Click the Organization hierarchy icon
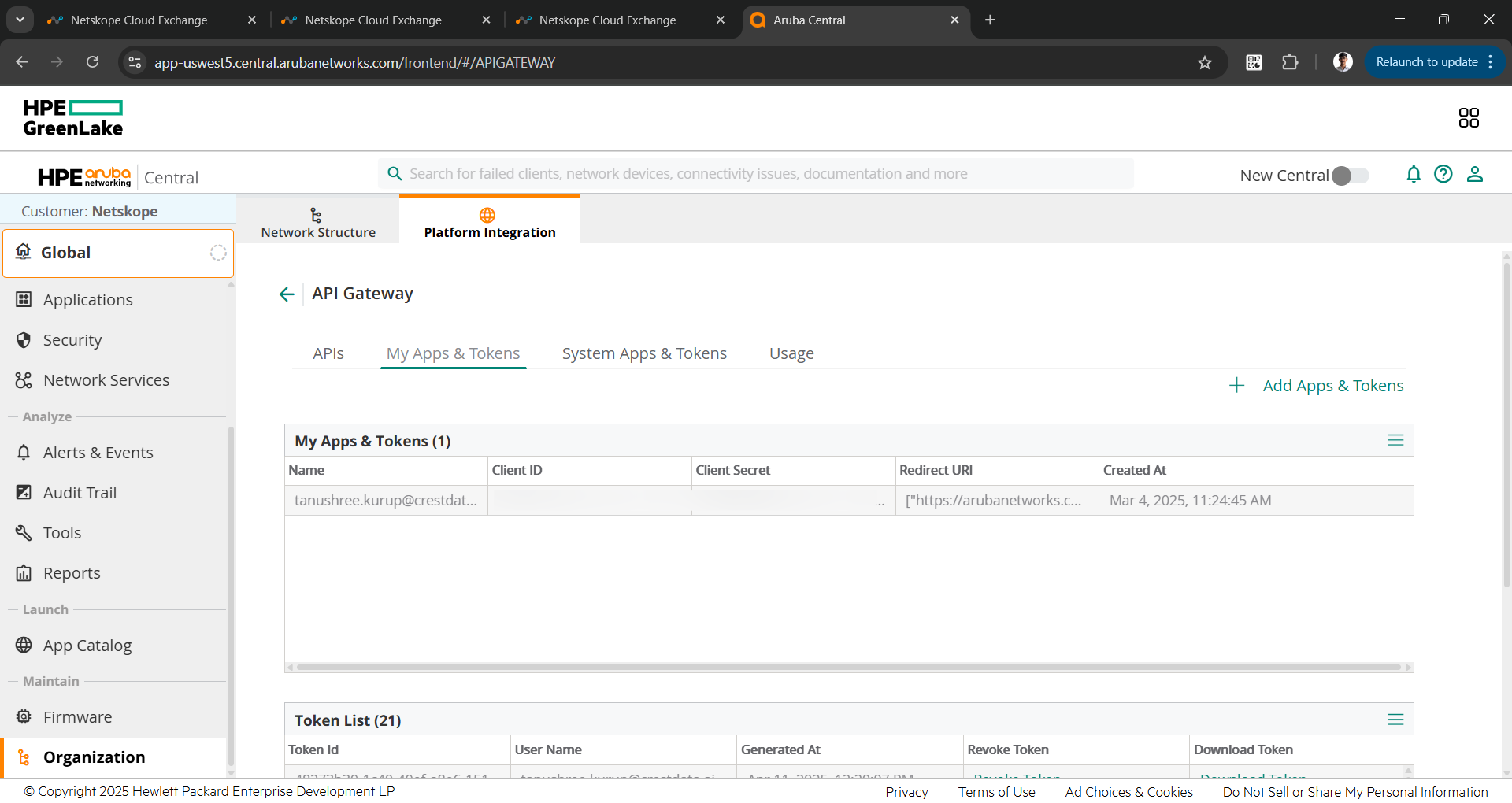This screenshot has width=1512, height=803. click(24, 757)
